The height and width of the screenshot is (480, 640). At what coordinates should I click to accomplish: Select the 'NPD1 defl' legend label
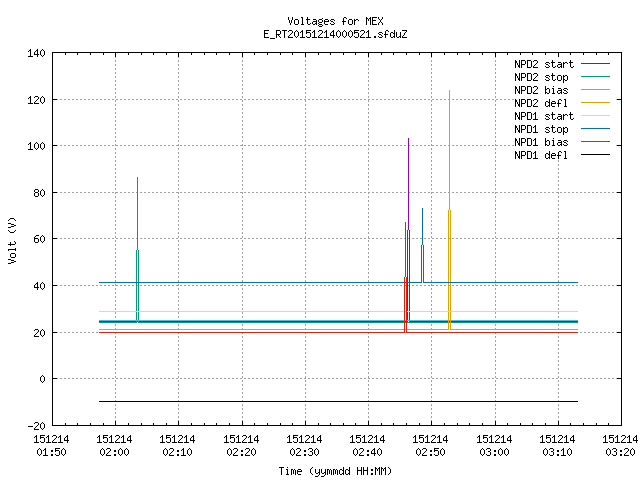541,156
